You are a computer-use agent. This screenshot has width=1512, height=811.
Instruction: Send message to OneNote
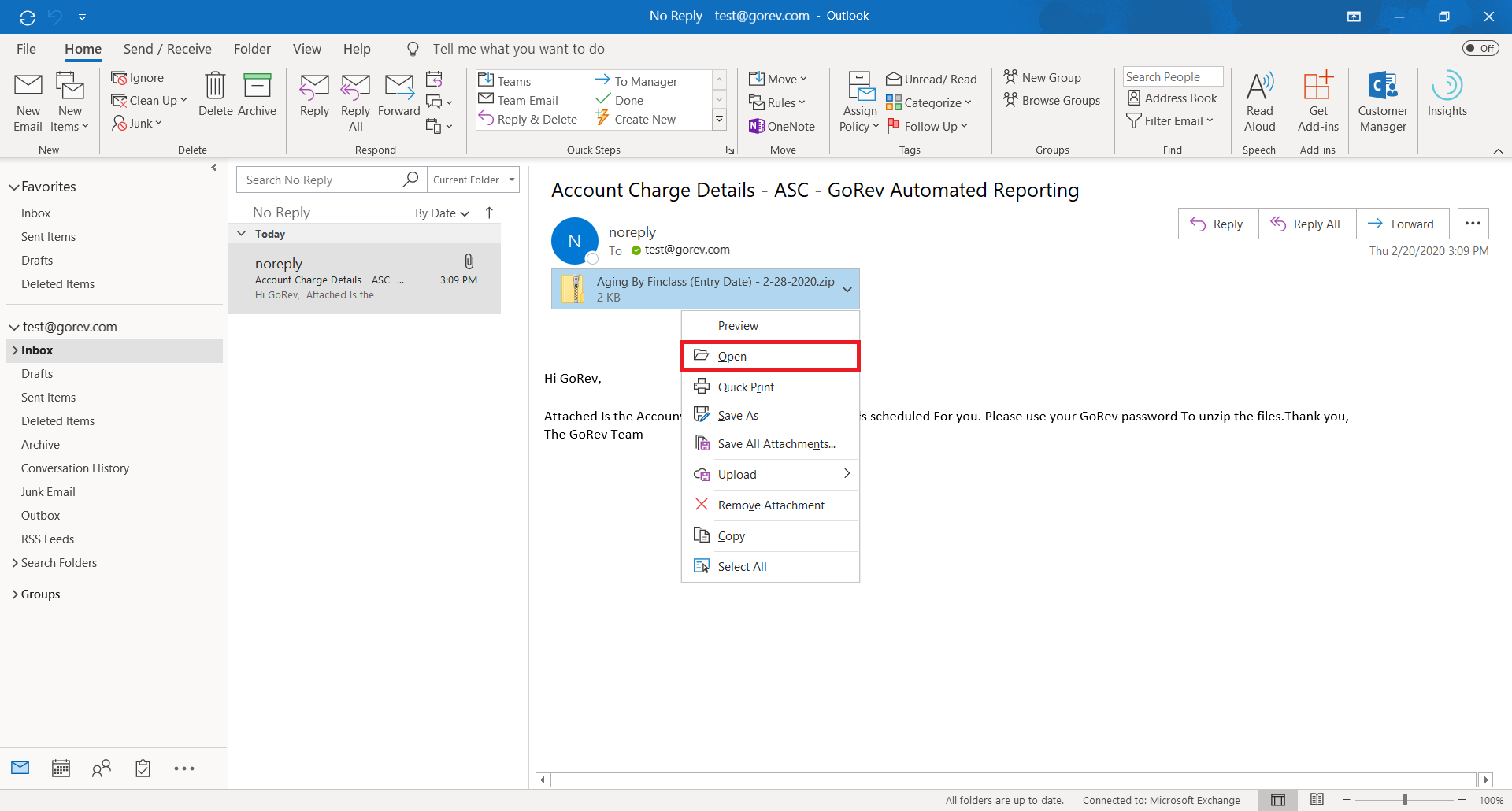point(782,126)
